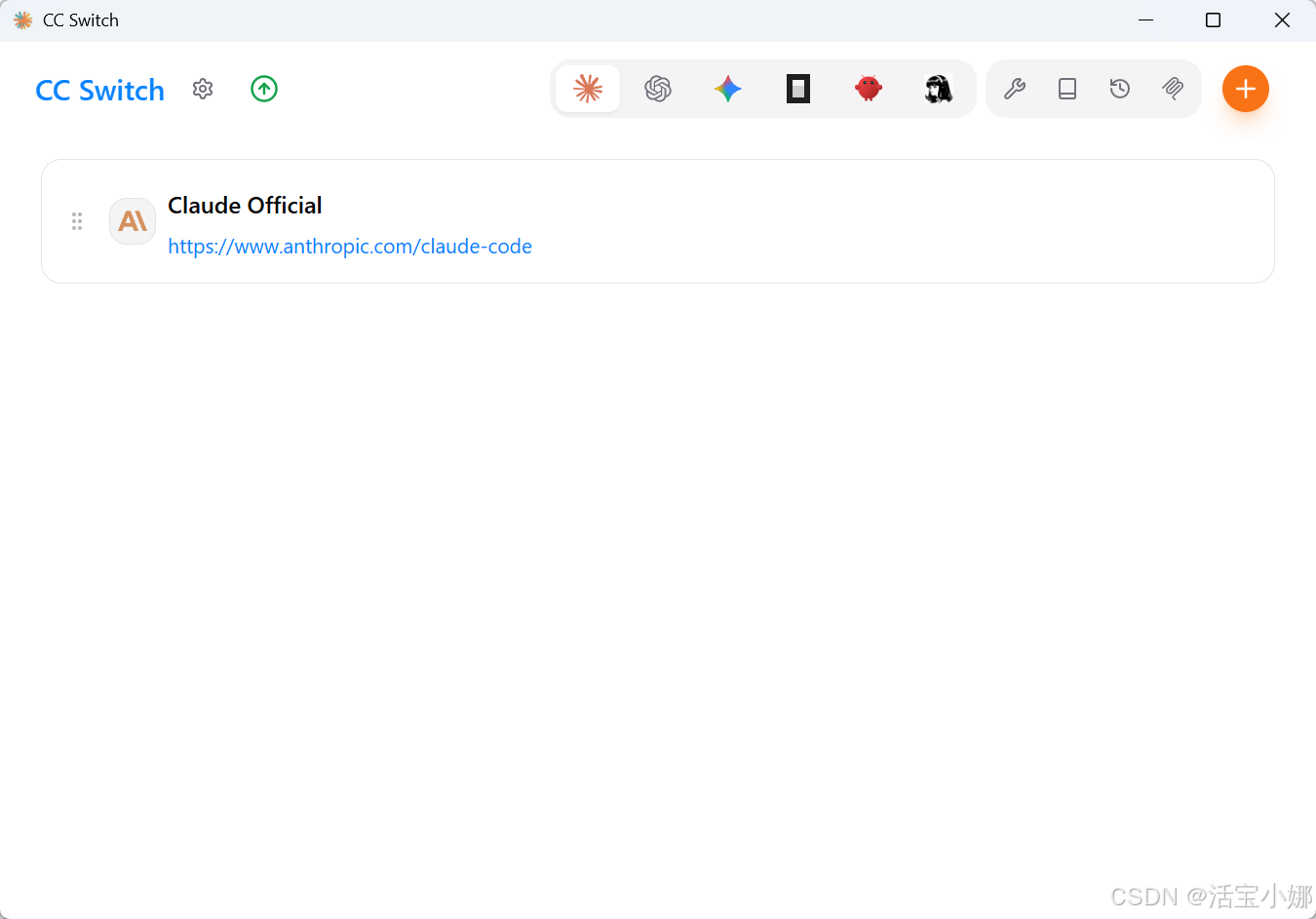1316x919 pixels.
Task: Switch to the black square app tab
Action: click(x=798, y=89)
